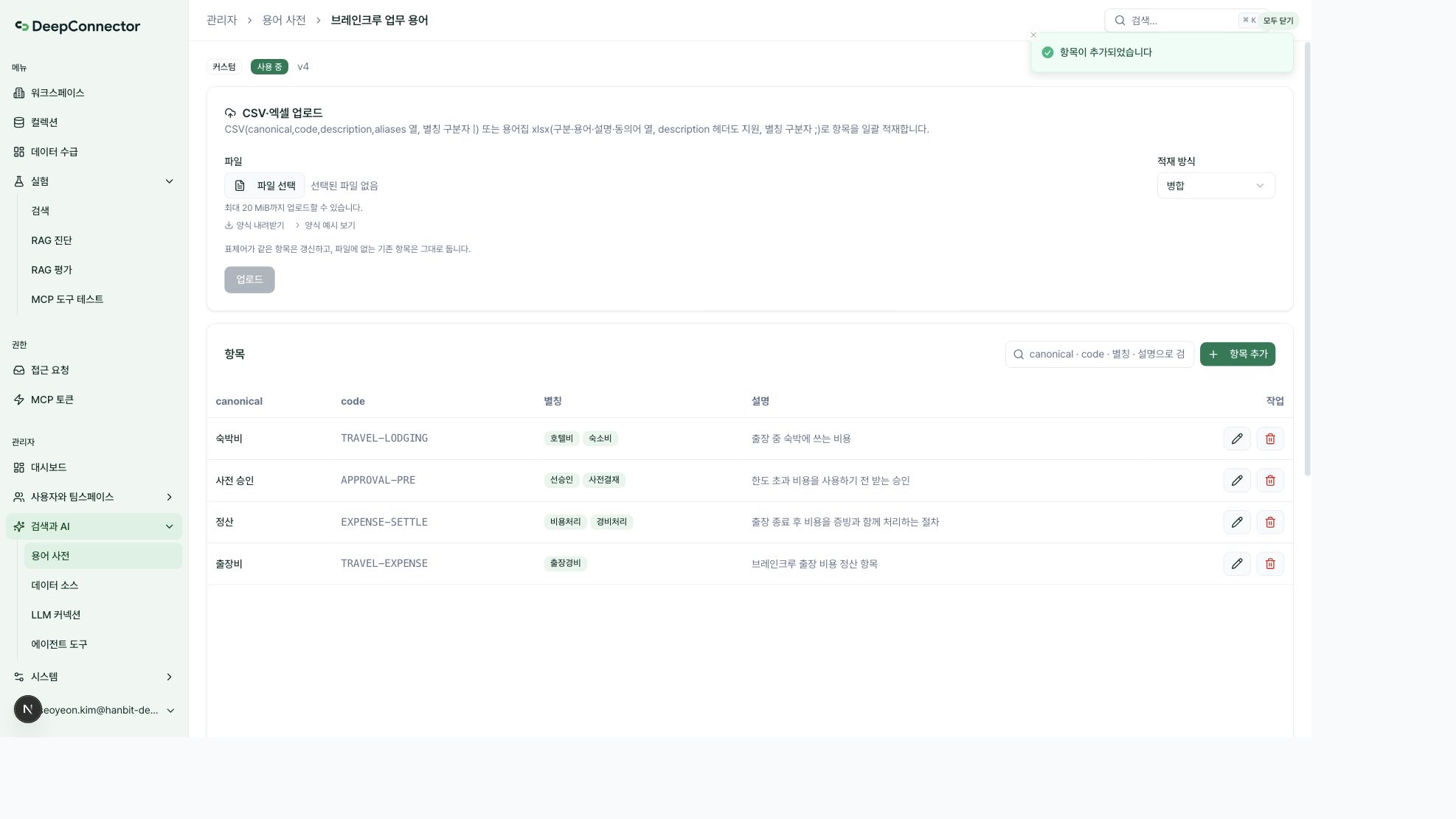The image size is (1456, 819).
Task: Open the 대시보드 page
Action: click(94, 467)
